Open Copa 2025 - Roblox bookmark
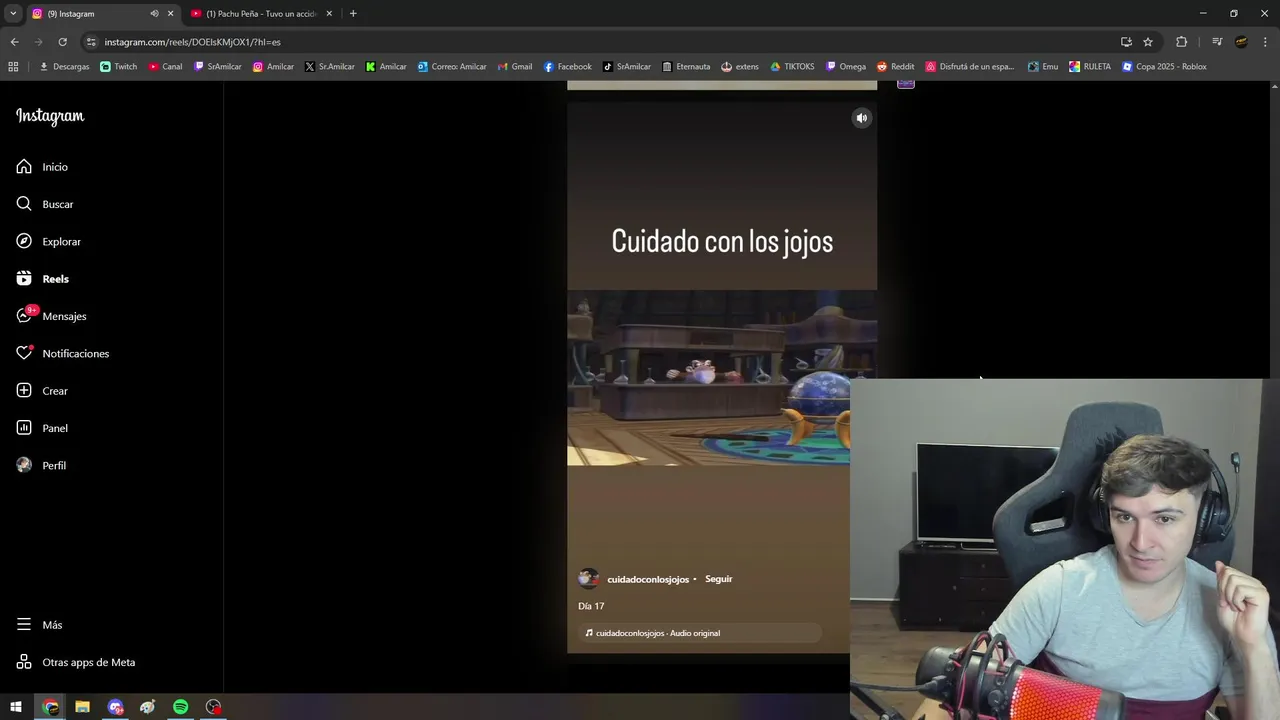The image size is (1280, 720). [x=1164, y=67]
